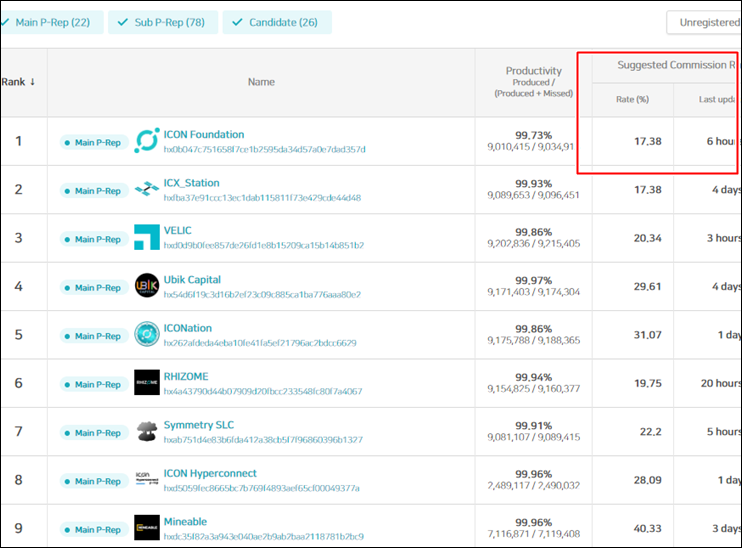This screenshot has width=742, height=548.
Task: Open the VELIC link
Action: click(x=177, y=230)
